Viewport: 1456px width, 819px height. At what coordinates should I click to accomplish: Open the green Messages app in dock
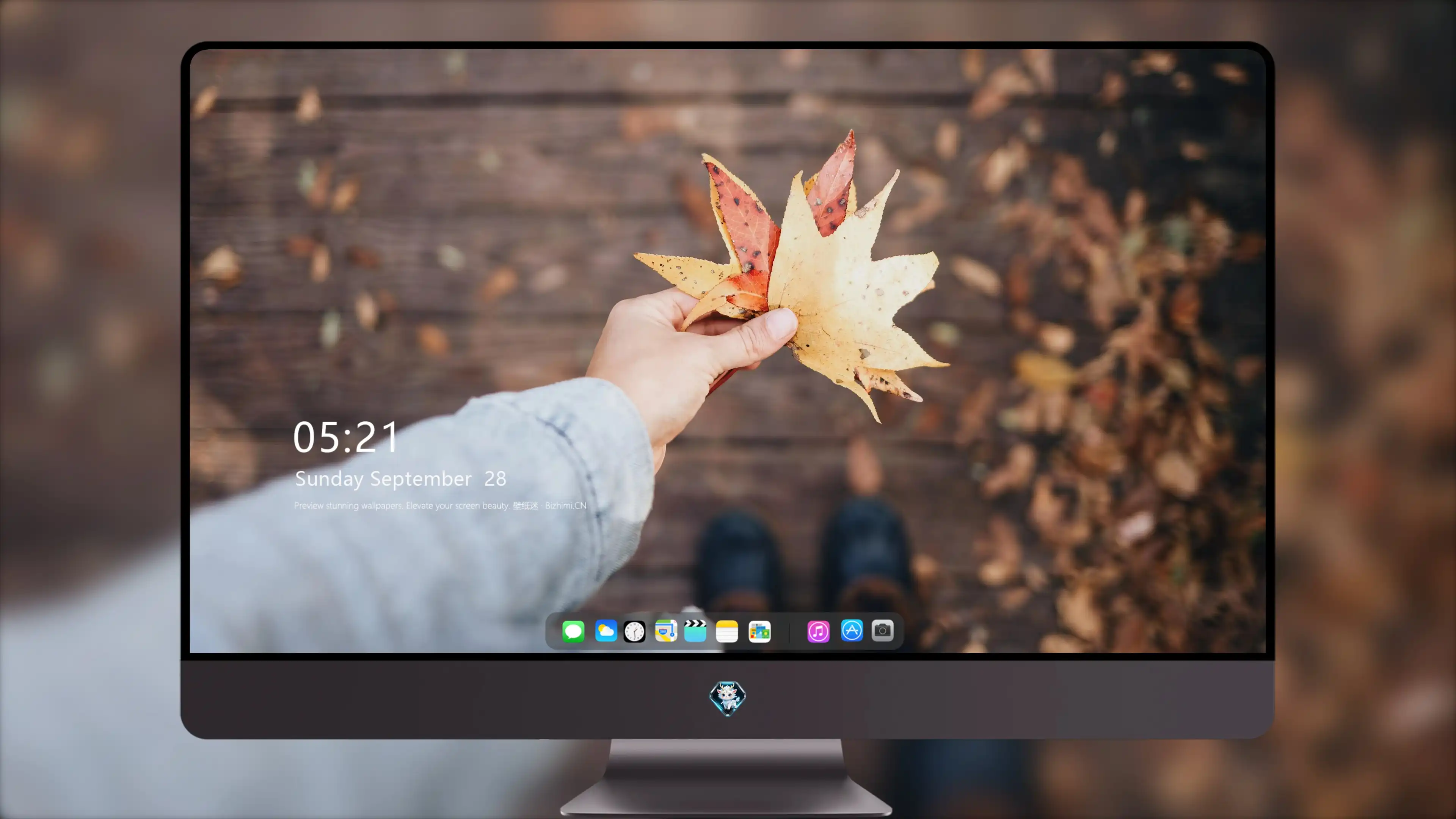coord(573,631)
